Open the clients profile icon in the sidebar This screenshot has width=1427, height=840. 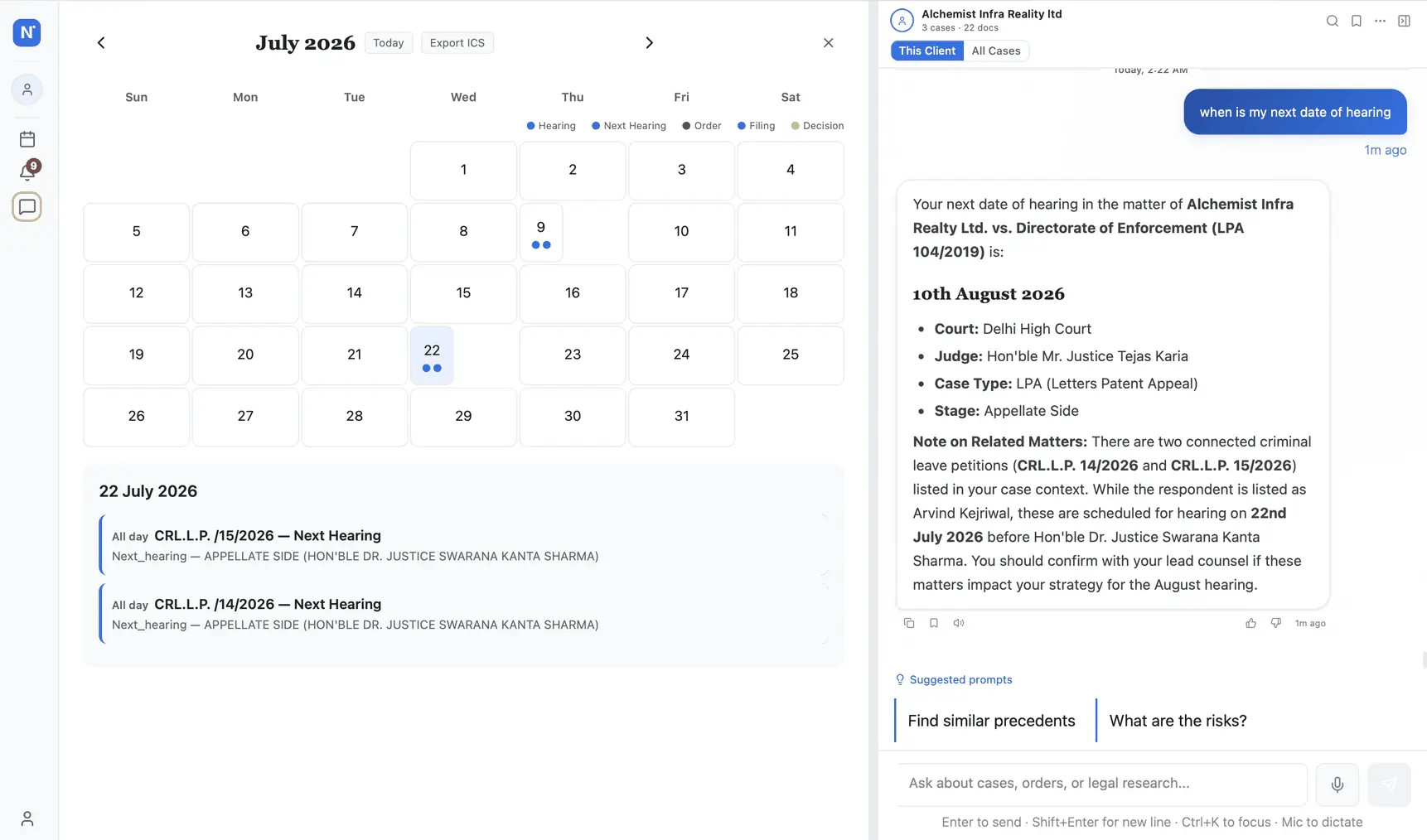pyautogui.click(x=27, y=89)
